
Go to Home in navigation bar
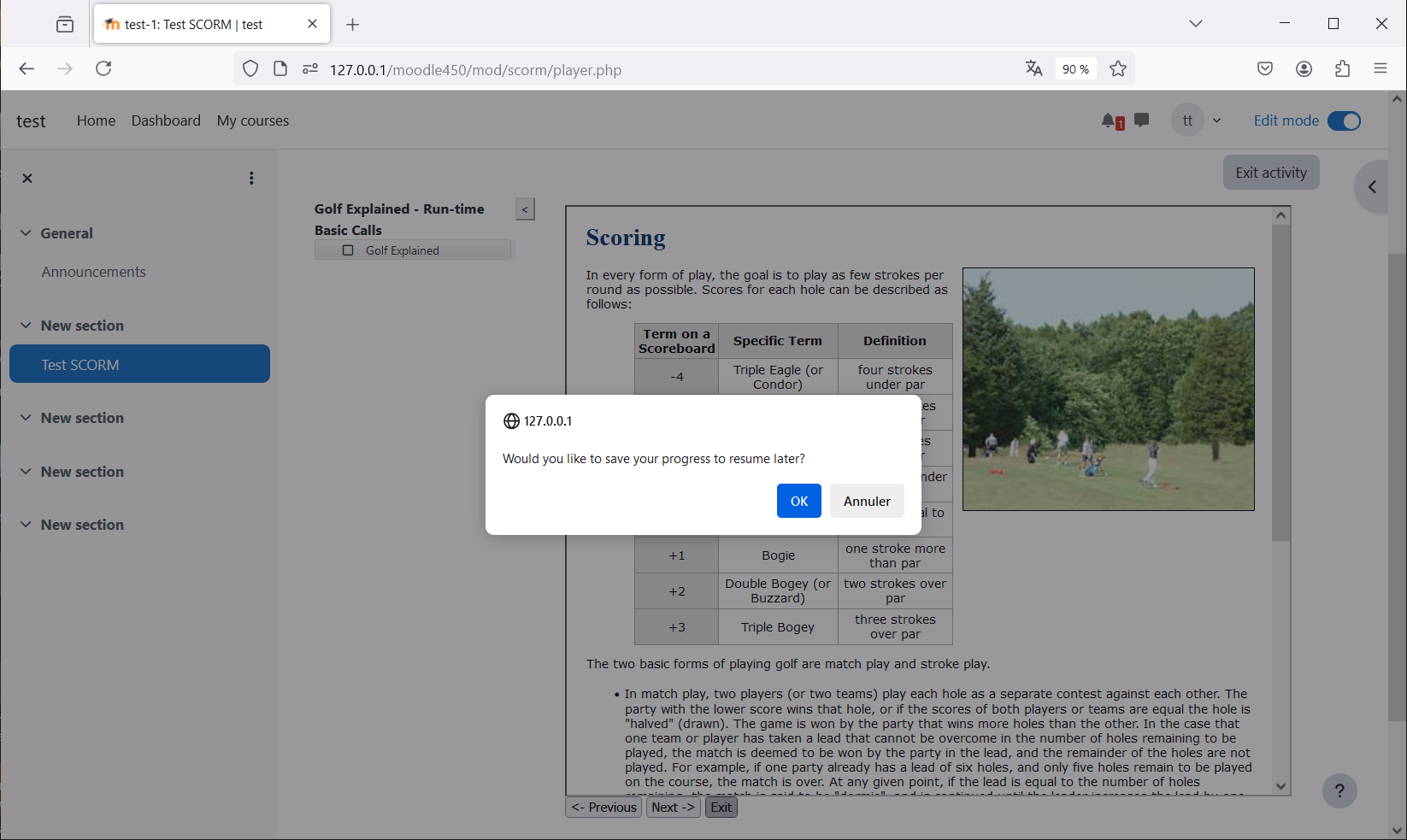click(96, 120)
